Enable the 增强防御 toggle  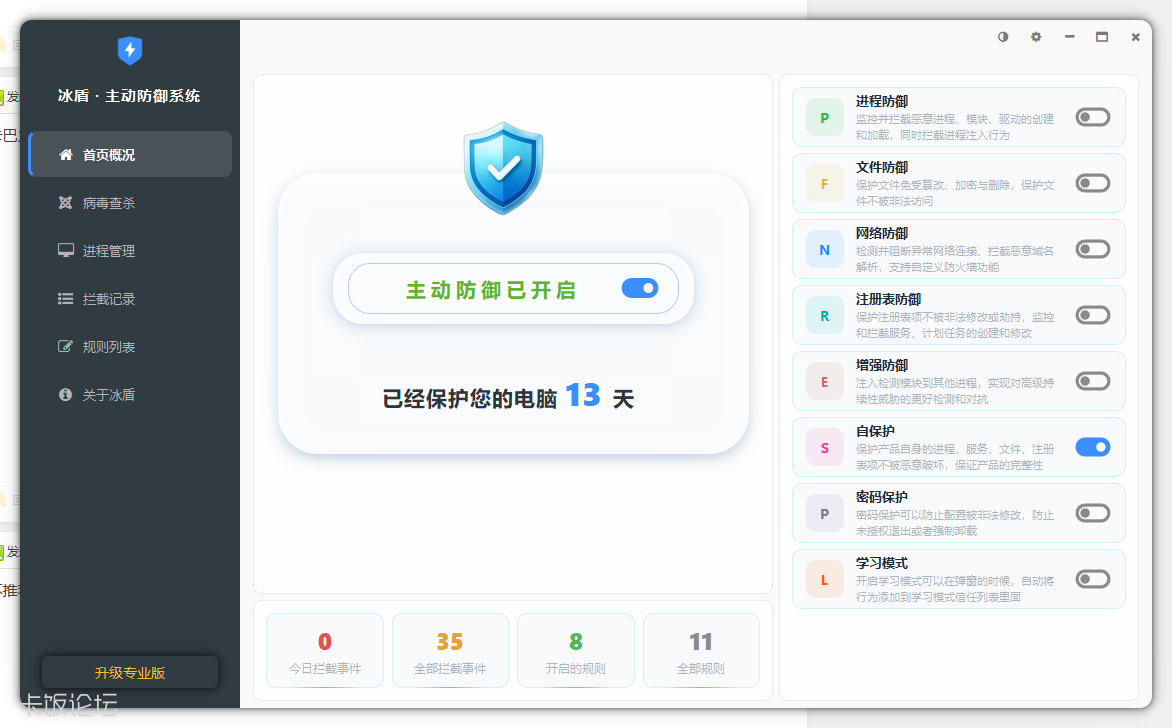[x=1093, y=381]
